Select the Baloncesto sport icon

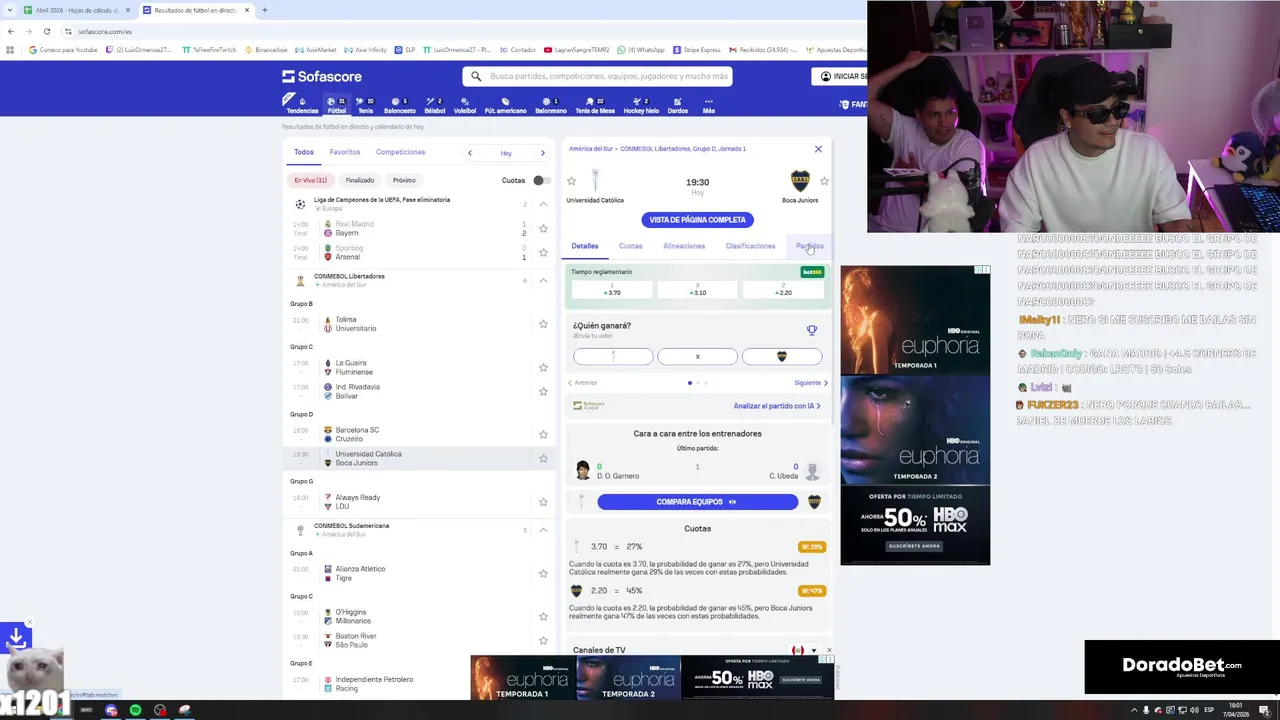399,105
